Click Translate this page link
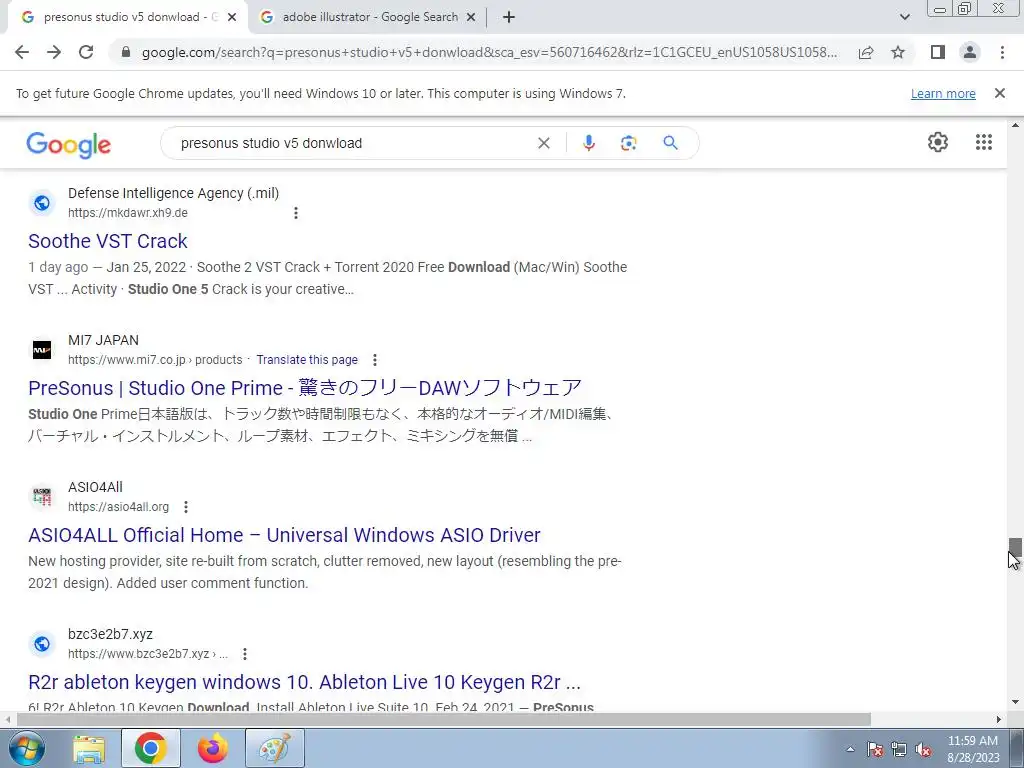The height and width of the screenshot is (768, 1024). click(307, 360)
